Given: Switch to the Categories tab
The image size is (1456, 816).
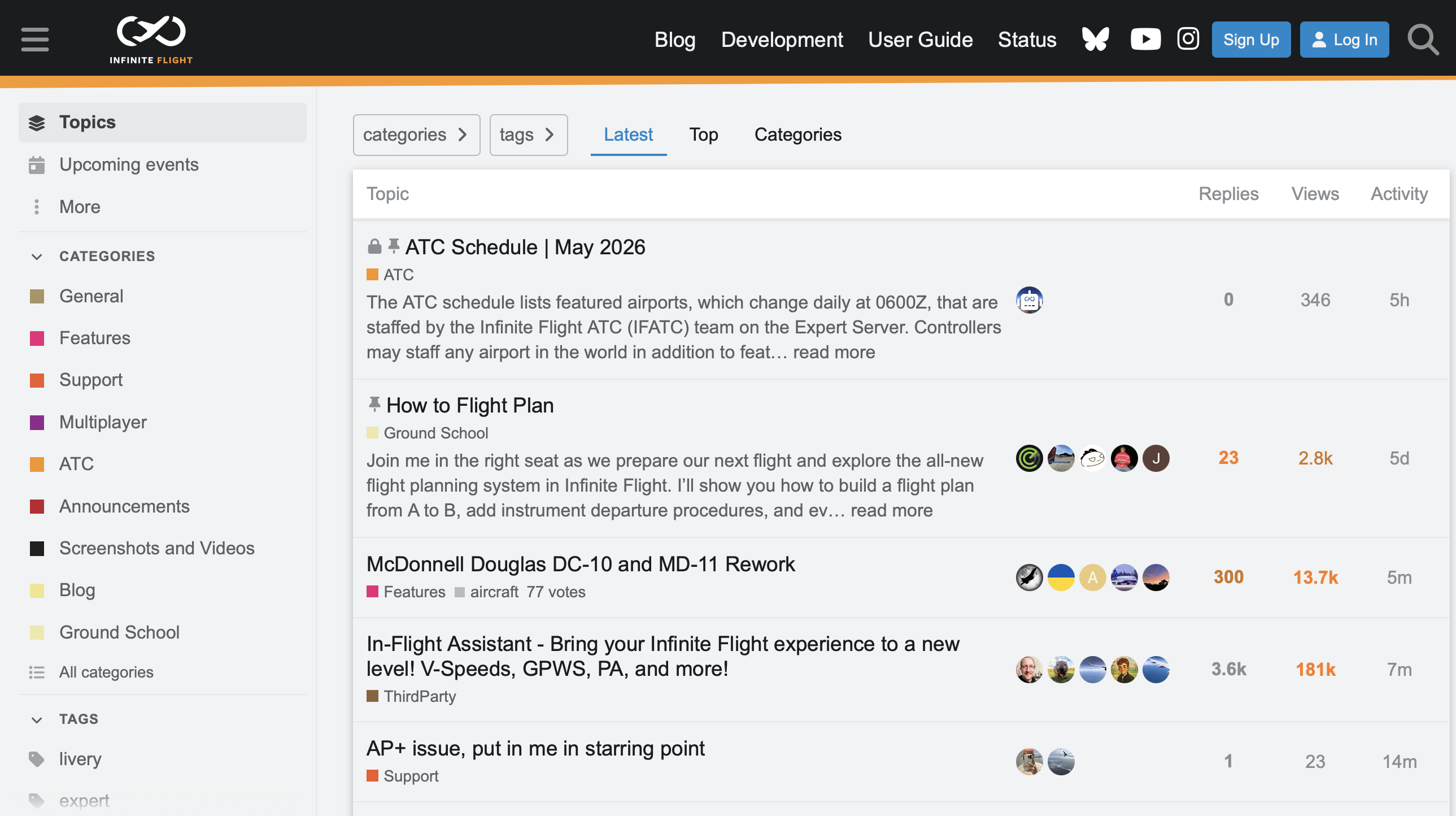Looking at the screenshot, I should point(797,134).
